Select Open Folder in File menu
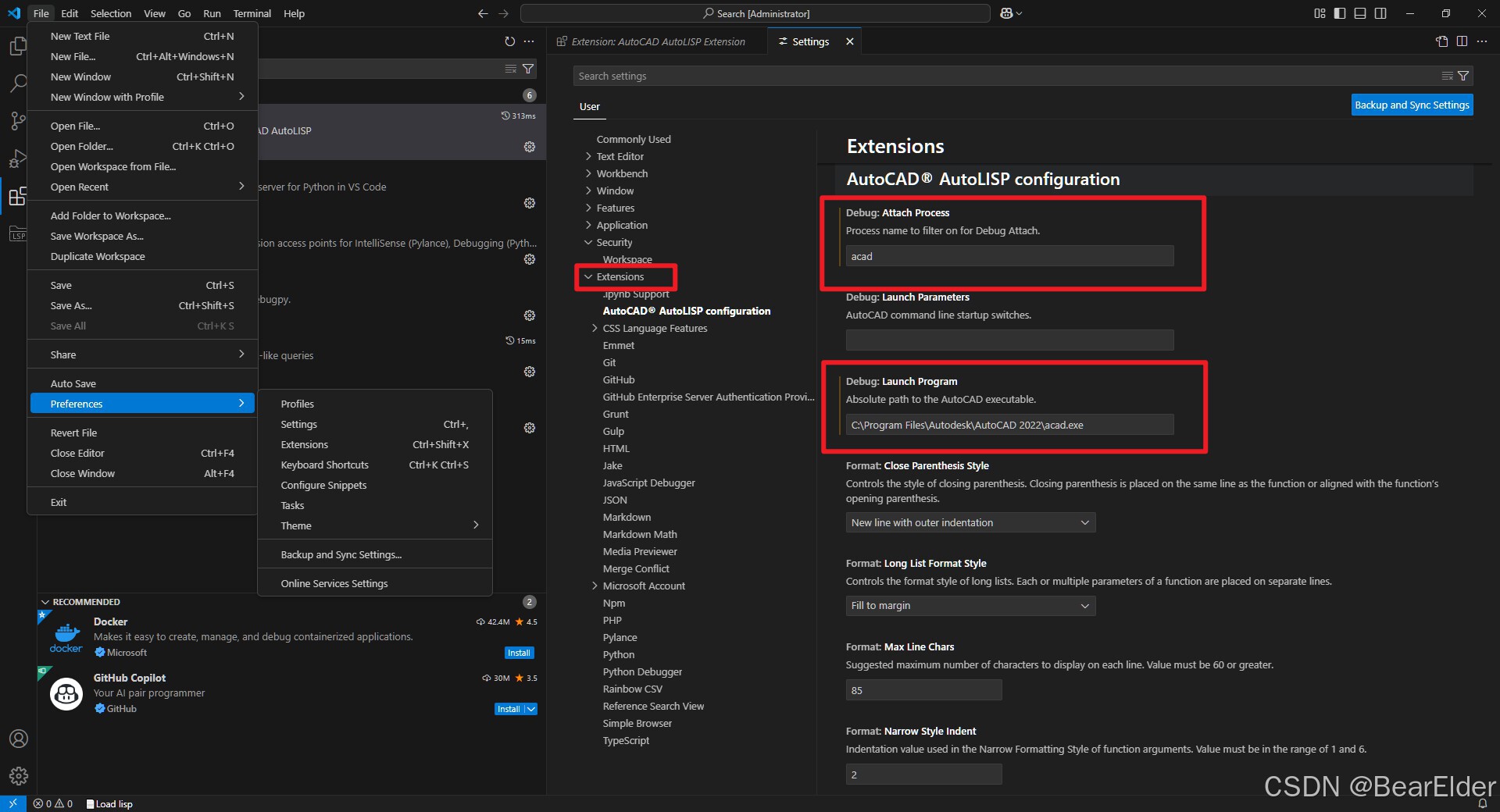 coord(142,146)
